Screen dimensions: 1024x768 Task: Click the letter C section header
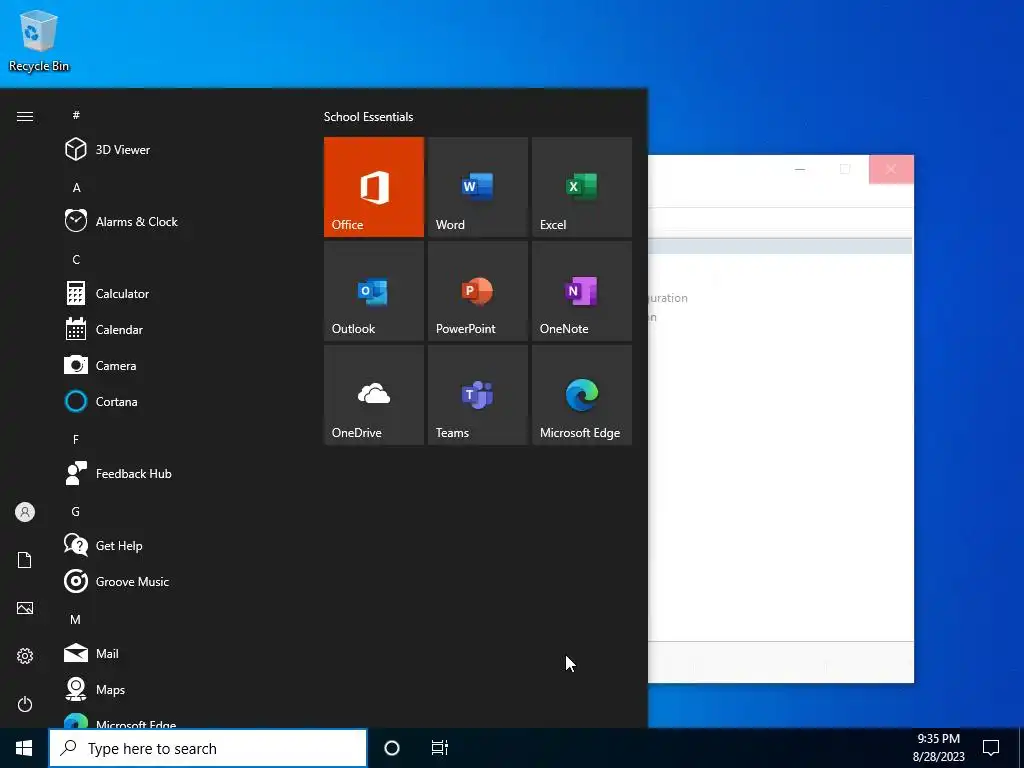tap(76, 260)
